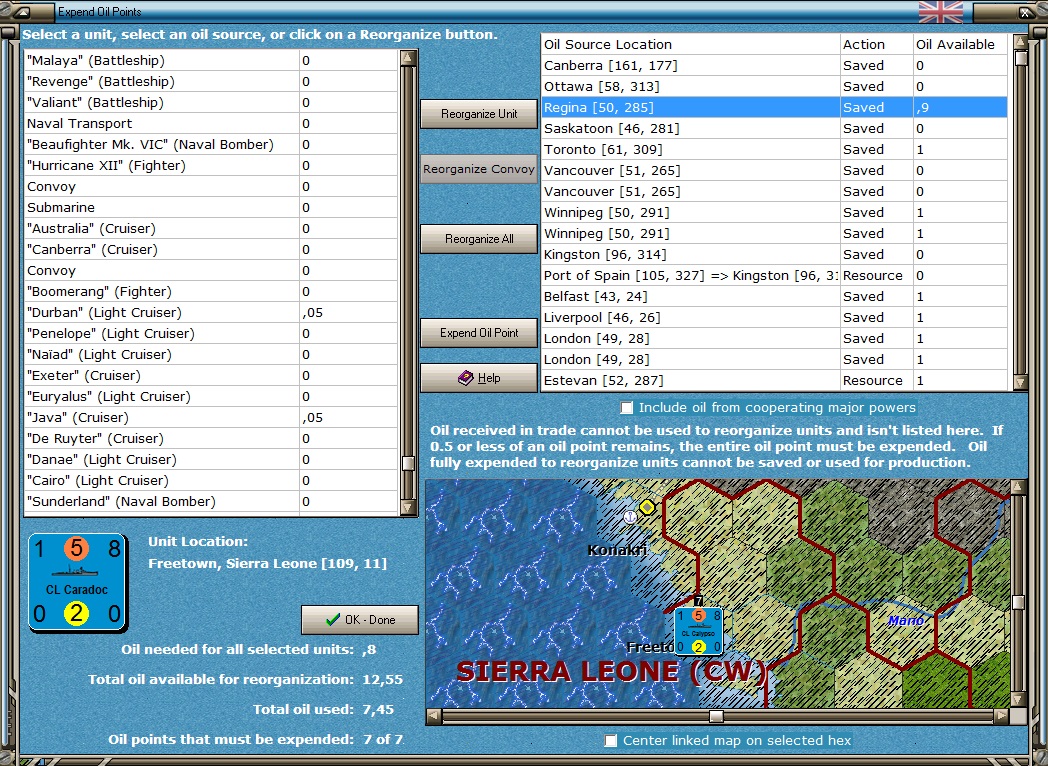Select Port of Spain => Kingston resource row
Image resolution: width=1048 pixels, height=766 pixels.
click(x=774, y=275)
